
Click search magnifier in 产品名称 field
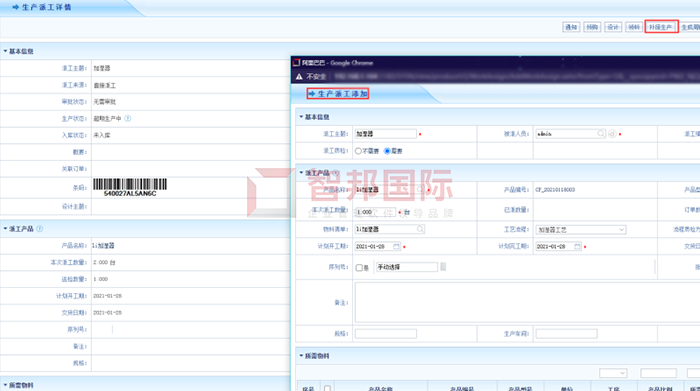tap(421, 190)
